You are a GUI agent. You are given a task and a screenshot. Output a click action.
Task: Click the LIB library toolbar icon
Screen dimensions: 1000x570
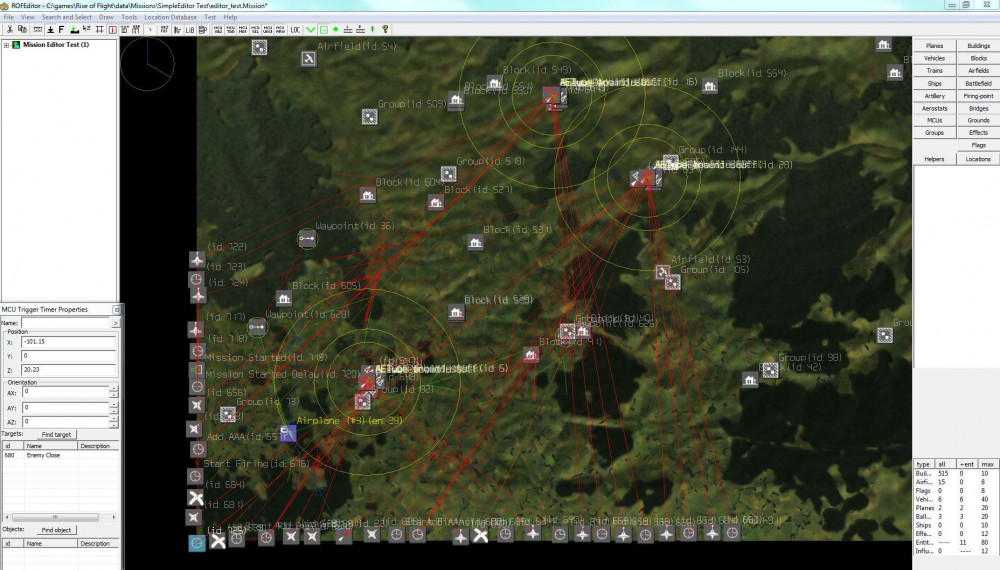click(190, 30)
